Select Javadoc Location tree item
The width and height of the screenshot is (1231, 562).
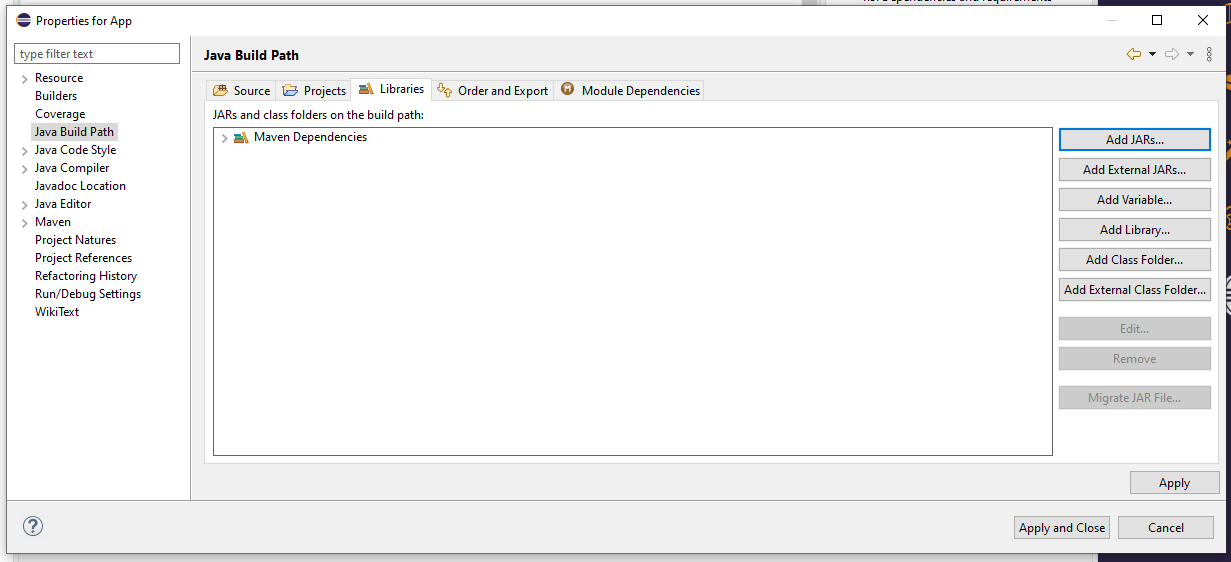(x=80, y=186)
